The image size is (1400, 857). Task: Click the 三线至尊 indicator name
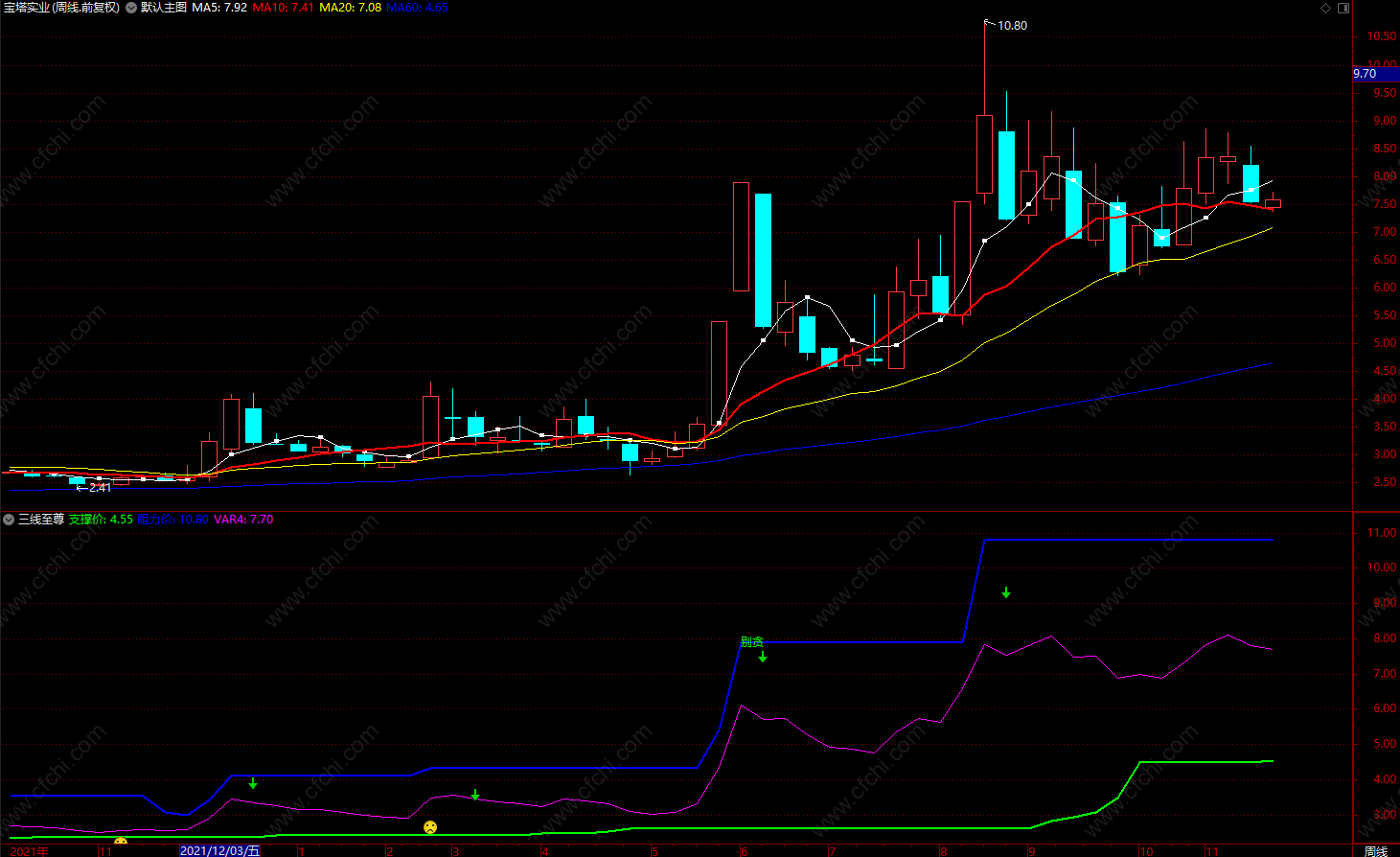click(41, 520)
